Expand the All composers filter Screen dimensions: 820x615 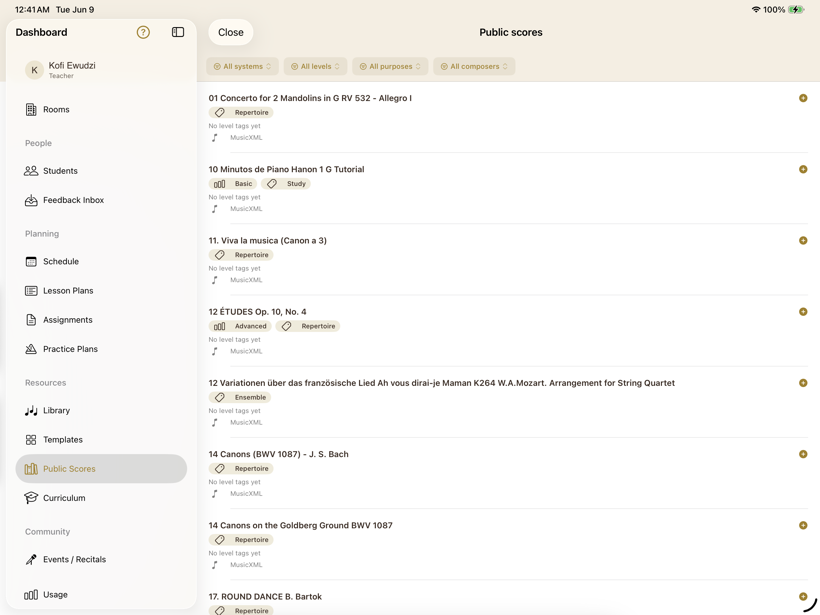point(474,66)
